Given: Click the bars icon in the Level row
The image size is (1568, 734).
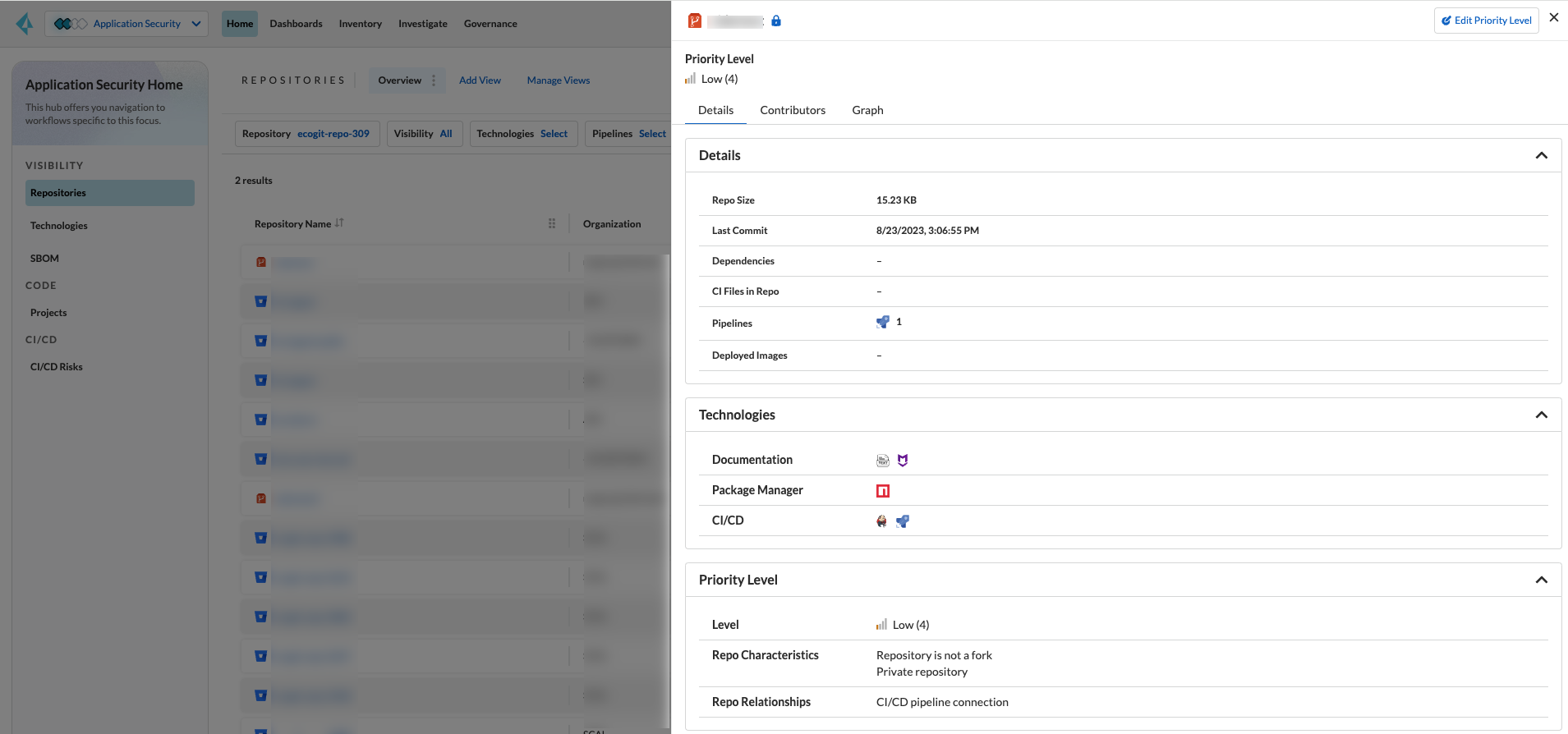Looking at the screenshot, I should click(881, 625).
